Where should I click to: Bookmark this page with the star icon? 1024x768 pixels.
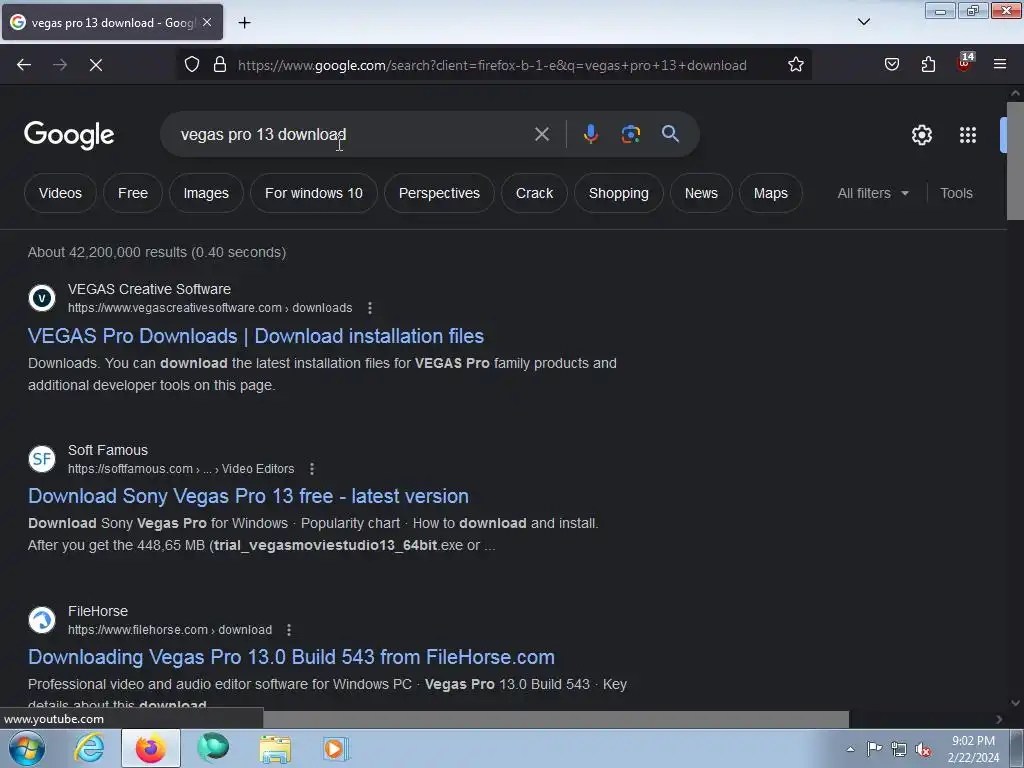click(795, 65)
